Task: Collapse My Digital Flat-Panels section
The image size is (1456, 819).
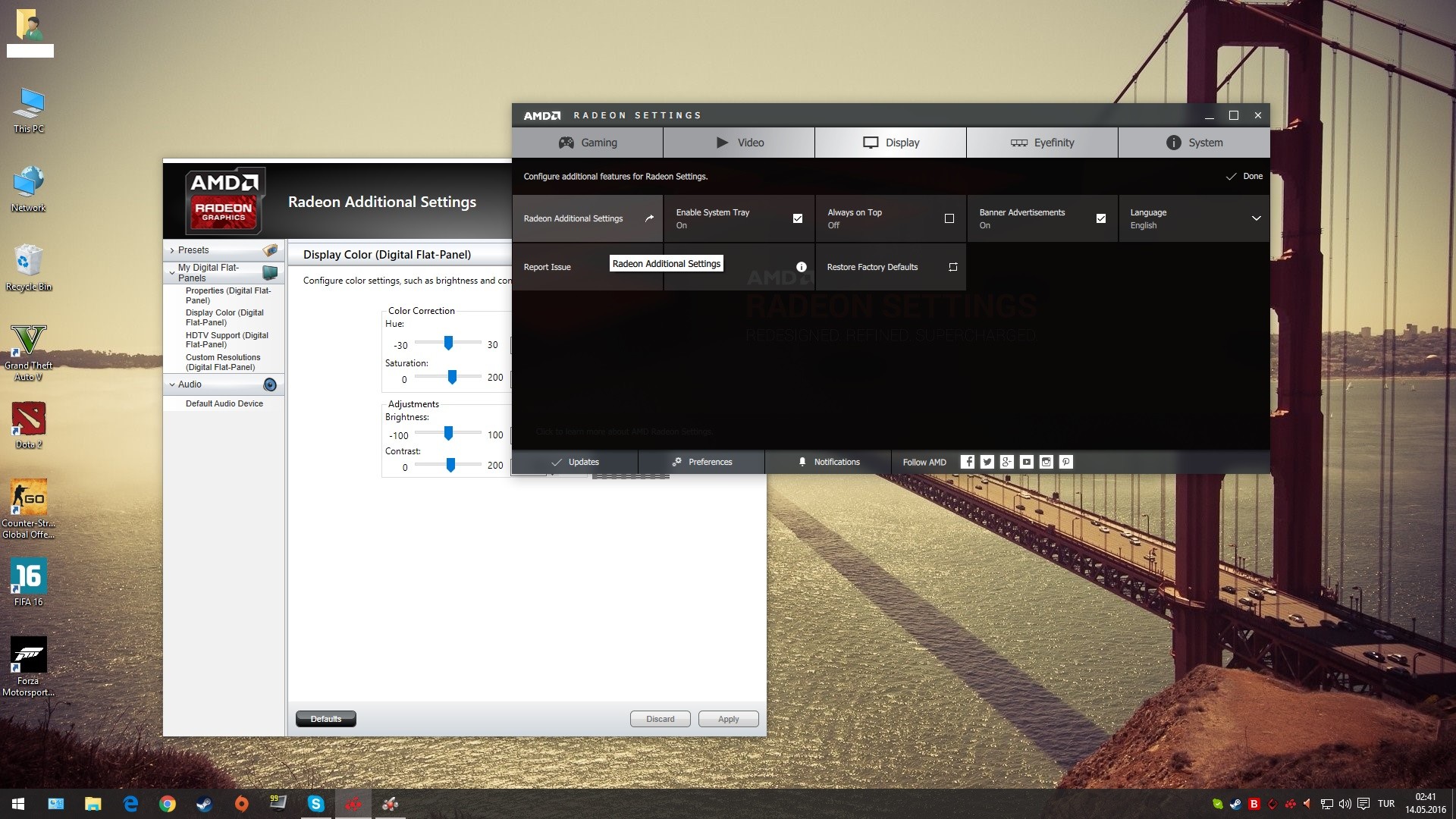Action: coord(172,273)
